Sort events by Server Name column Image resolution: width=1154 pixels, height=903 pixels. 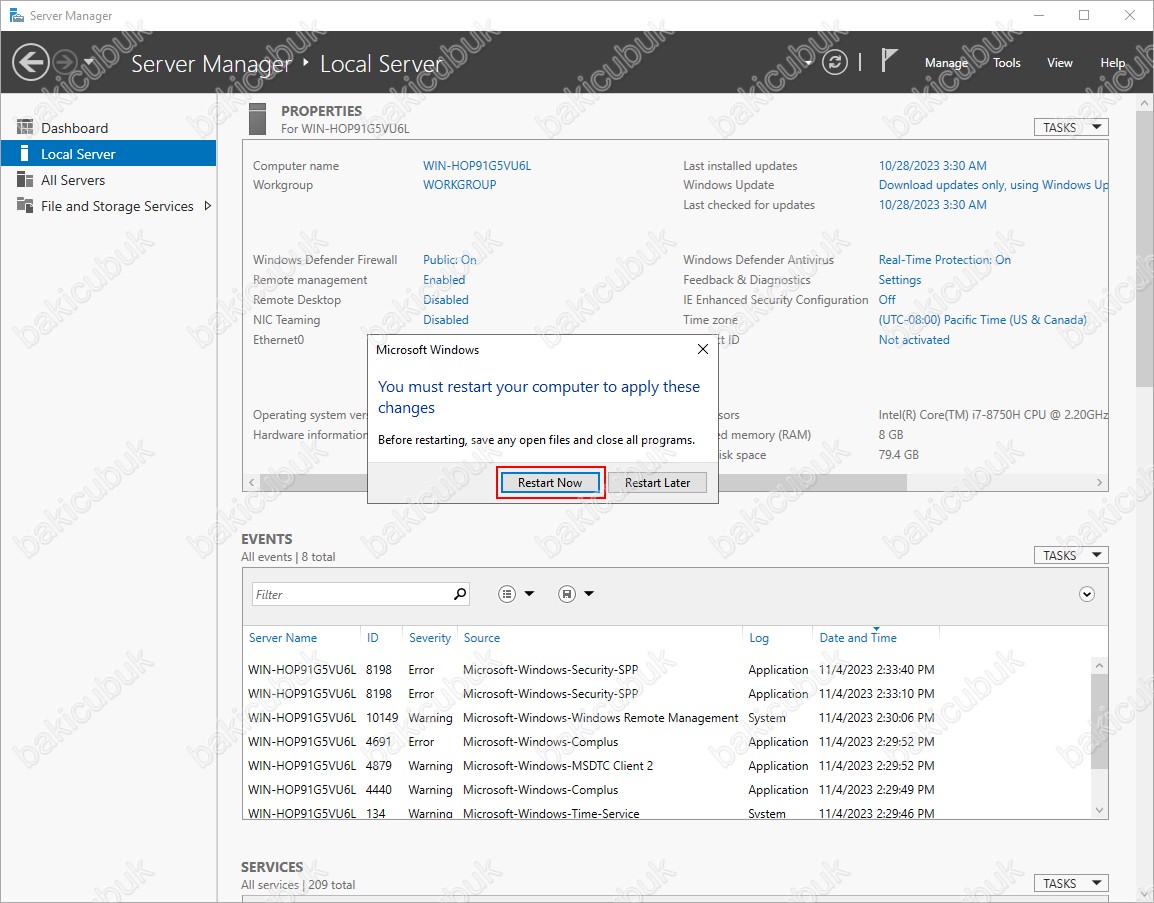tap(283, 638)
